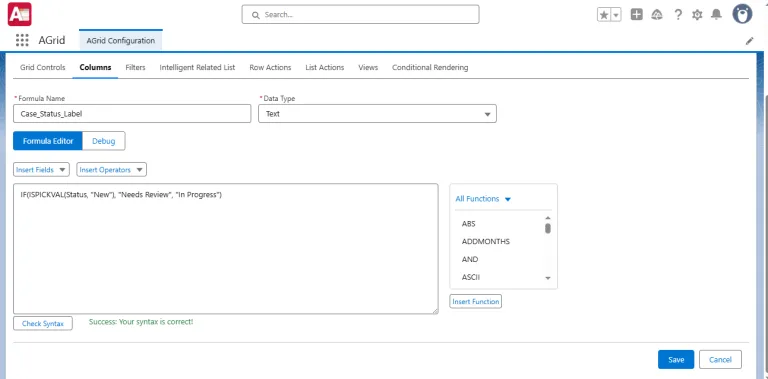Open the Favorites star icon
The image size is (768, 379).
pos(604,15)
